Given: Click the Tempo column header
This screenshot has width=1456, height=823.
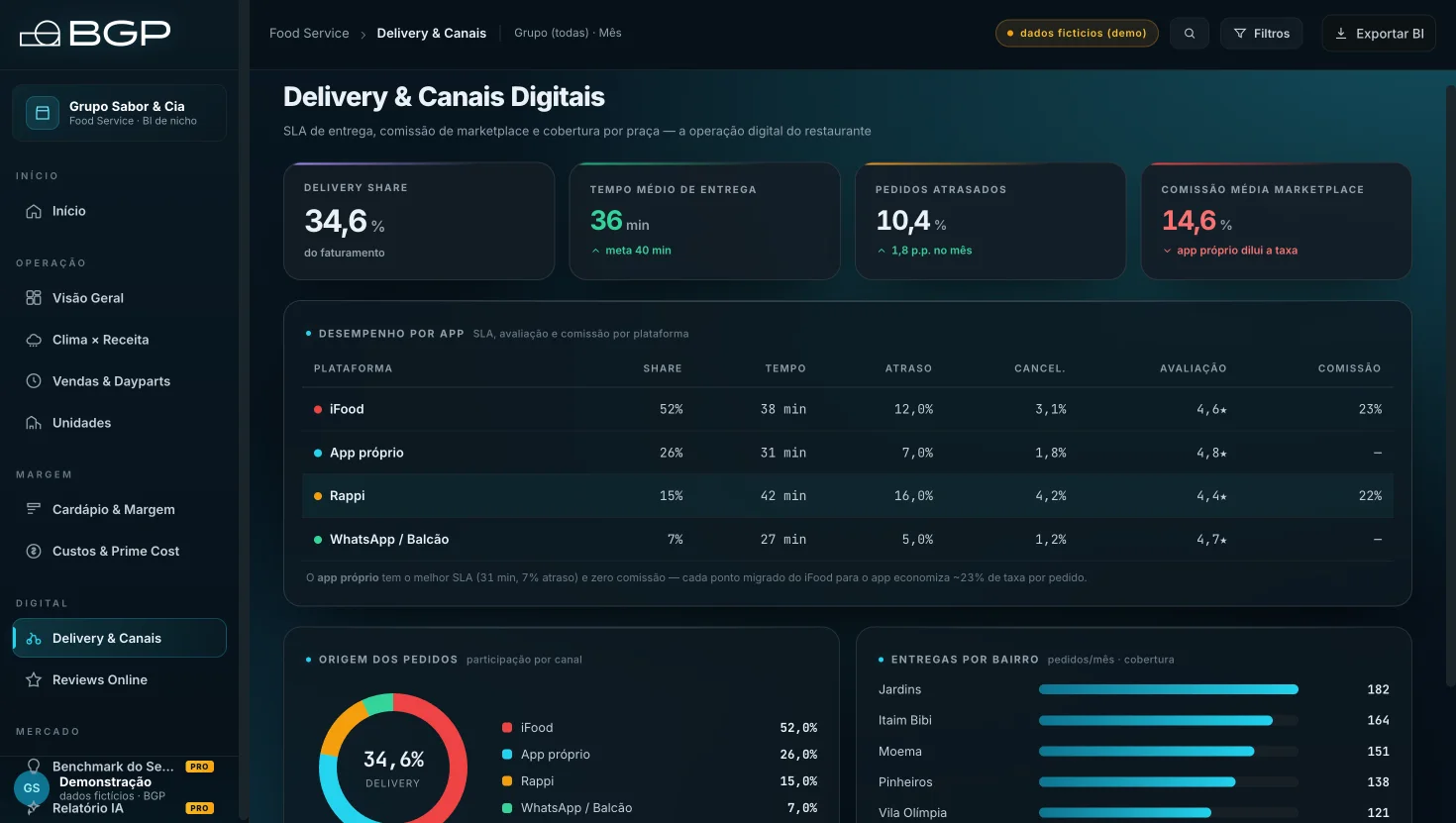Looking at the screenshot, I should click(785, 368).
